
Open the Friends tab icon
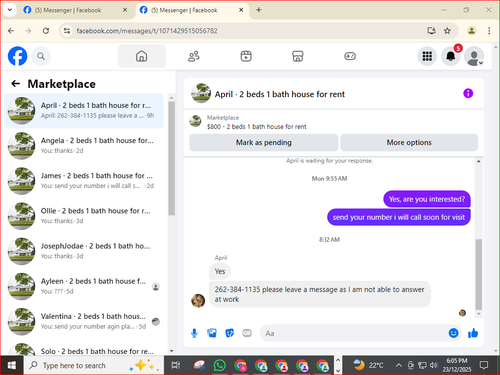194,56
